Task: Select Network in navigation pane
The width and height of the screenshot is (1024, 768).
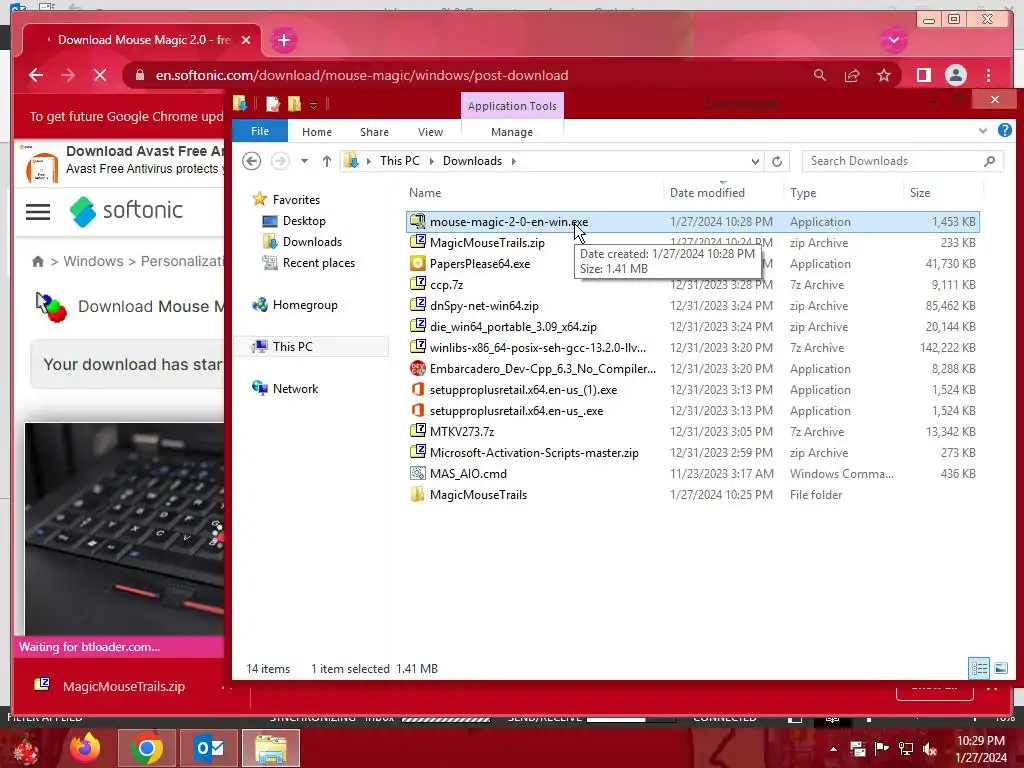Action: [x=295, y=389]
